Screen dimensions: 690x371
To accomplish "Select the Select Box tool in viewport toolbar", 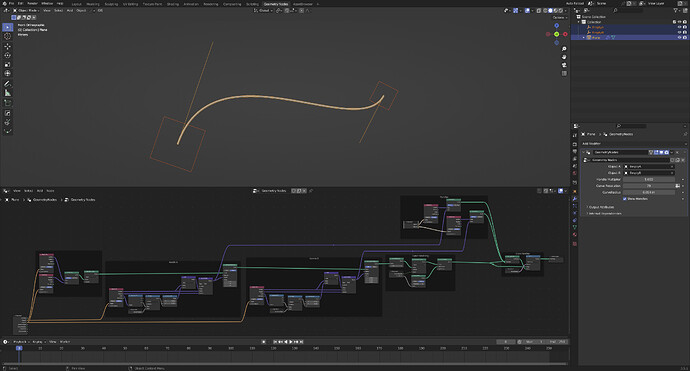I will pyautogui.click(x=7, y=27).
